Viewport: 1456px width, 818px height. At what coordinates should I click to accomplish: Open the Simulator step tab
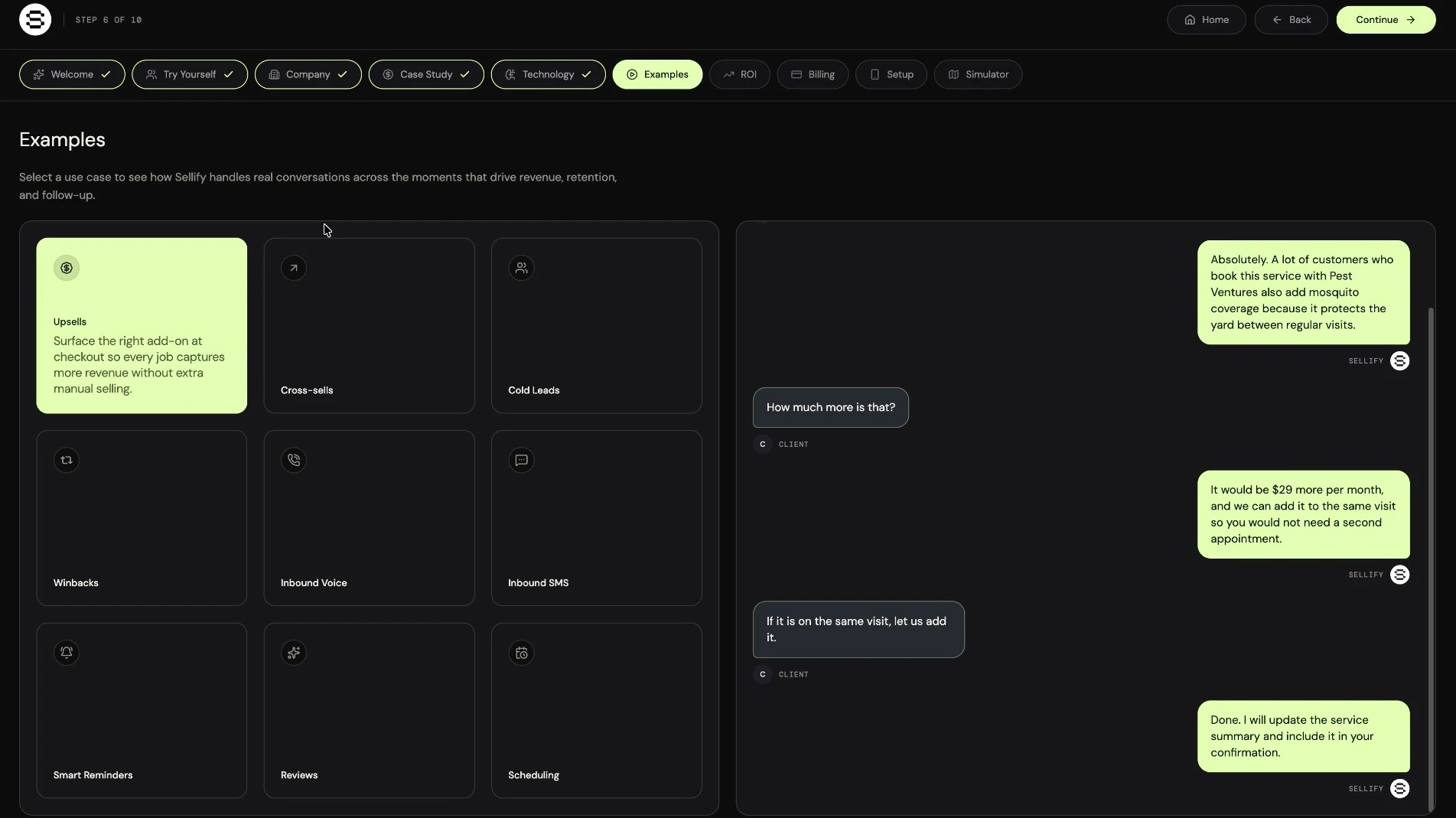click(x=979, y=74)
